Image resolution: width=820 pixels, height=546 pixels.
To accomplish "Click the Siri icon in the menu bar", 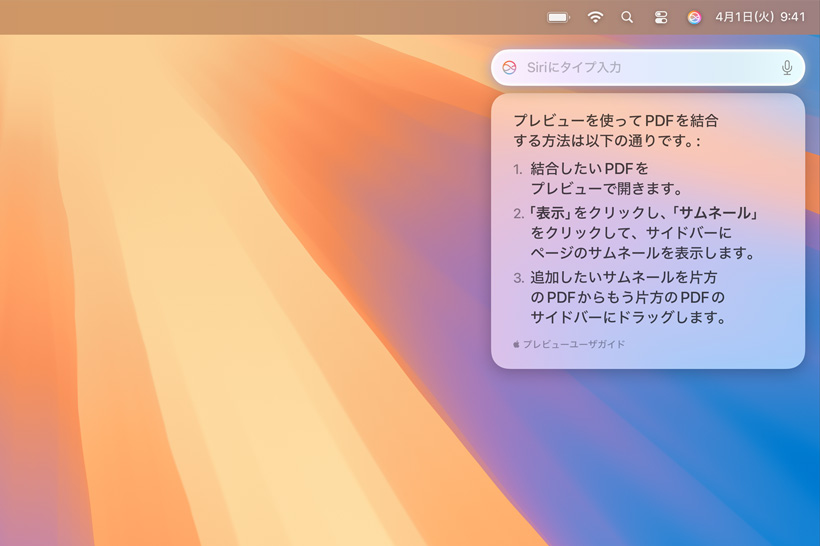I will tap(694, 17).
